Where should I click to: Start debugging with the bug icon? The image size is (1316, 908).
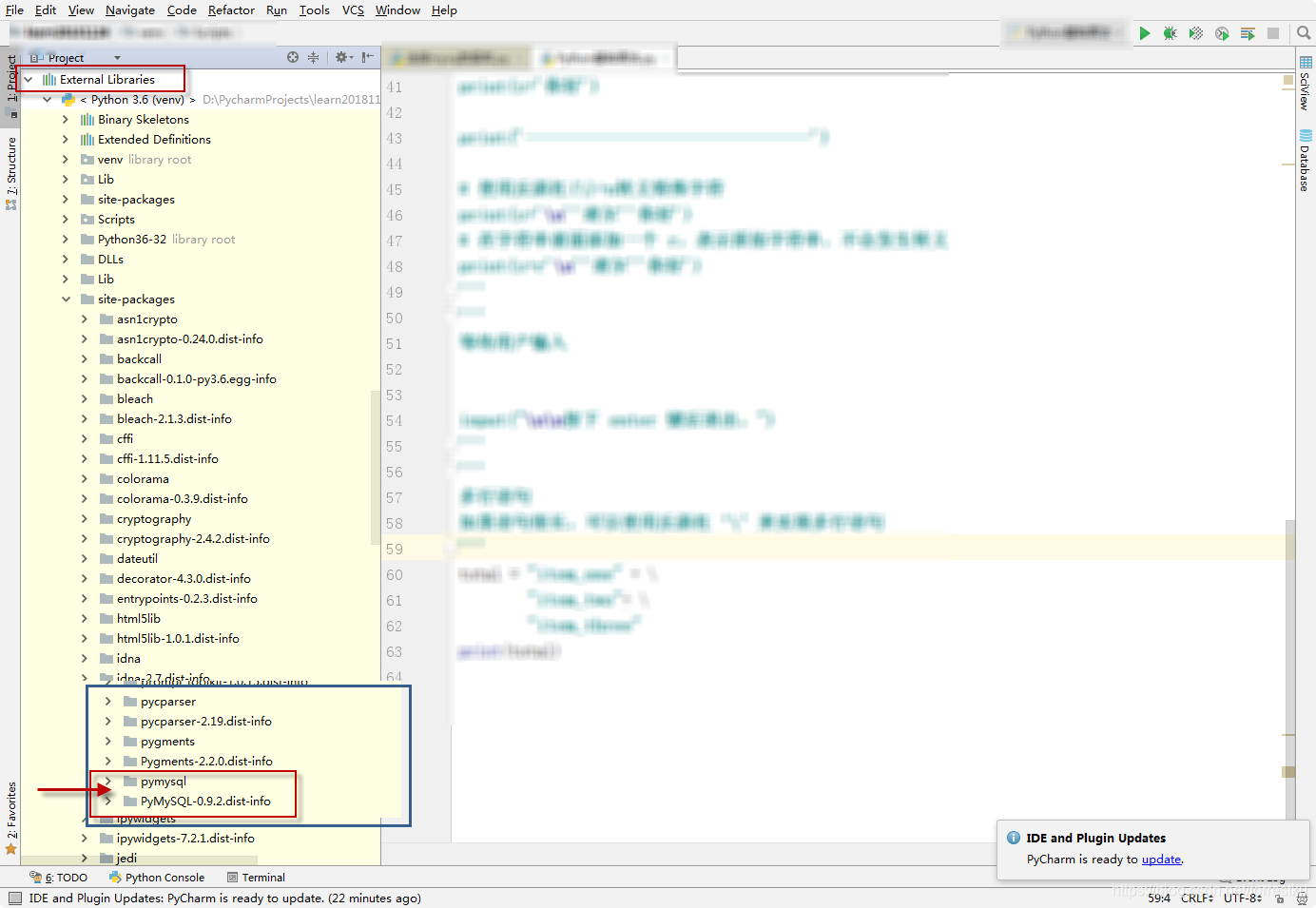[x=1170, y=32]
